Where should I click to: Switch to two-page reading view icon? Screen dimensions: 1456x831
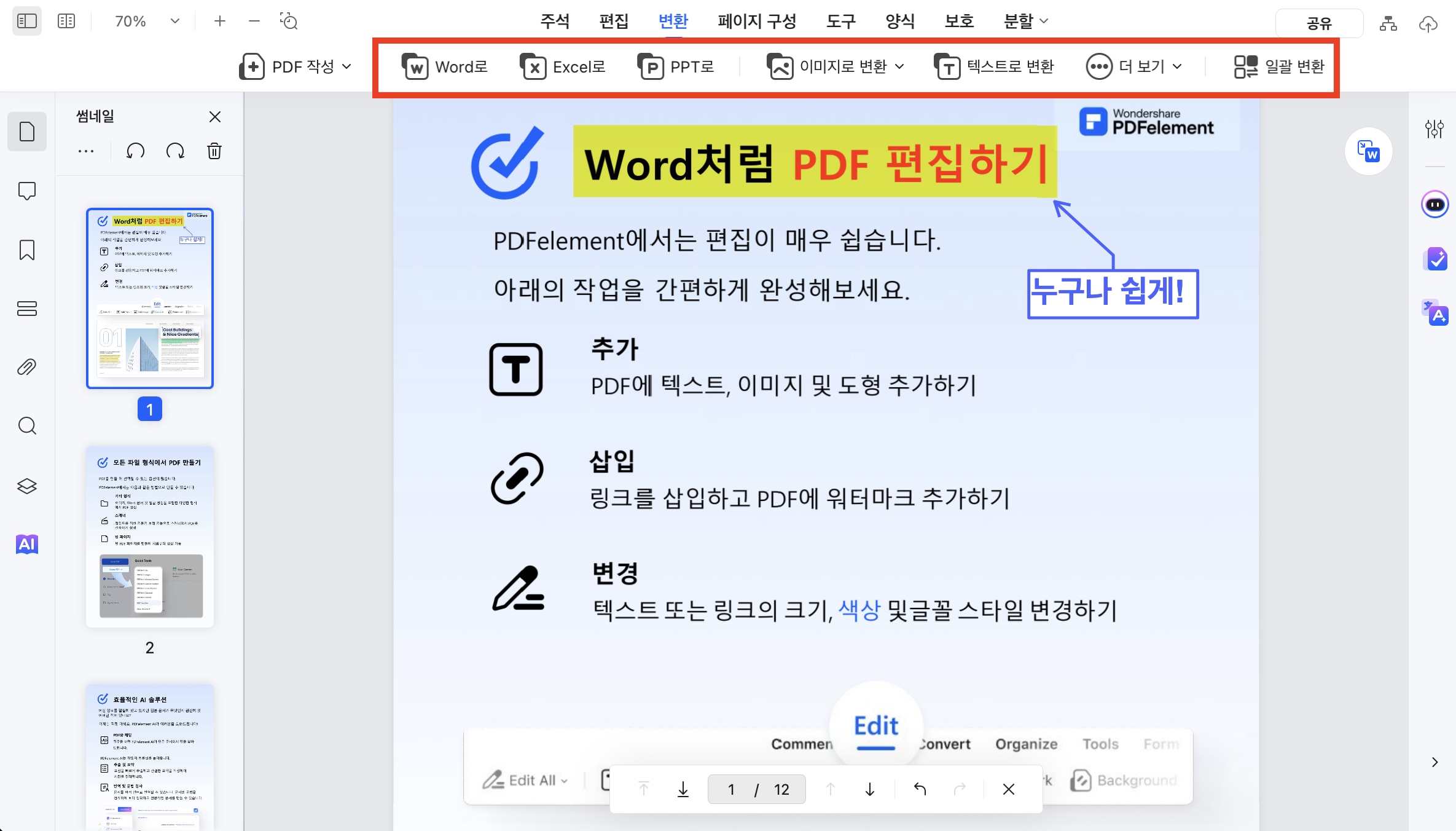pyautogui.click(x=66, y=21)
